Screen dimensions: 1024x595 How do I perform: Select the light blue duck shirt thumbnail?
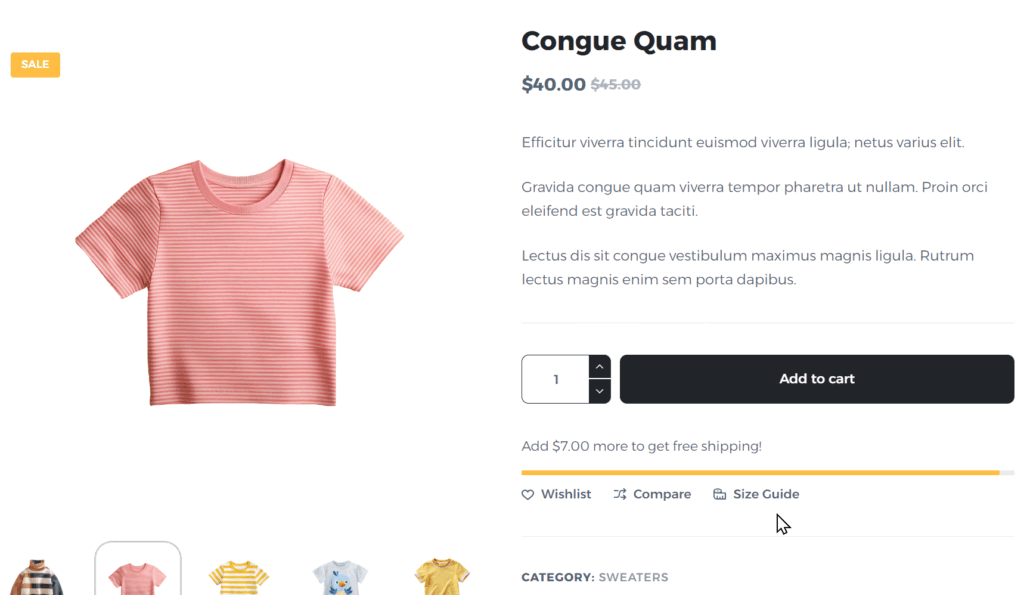340,577
